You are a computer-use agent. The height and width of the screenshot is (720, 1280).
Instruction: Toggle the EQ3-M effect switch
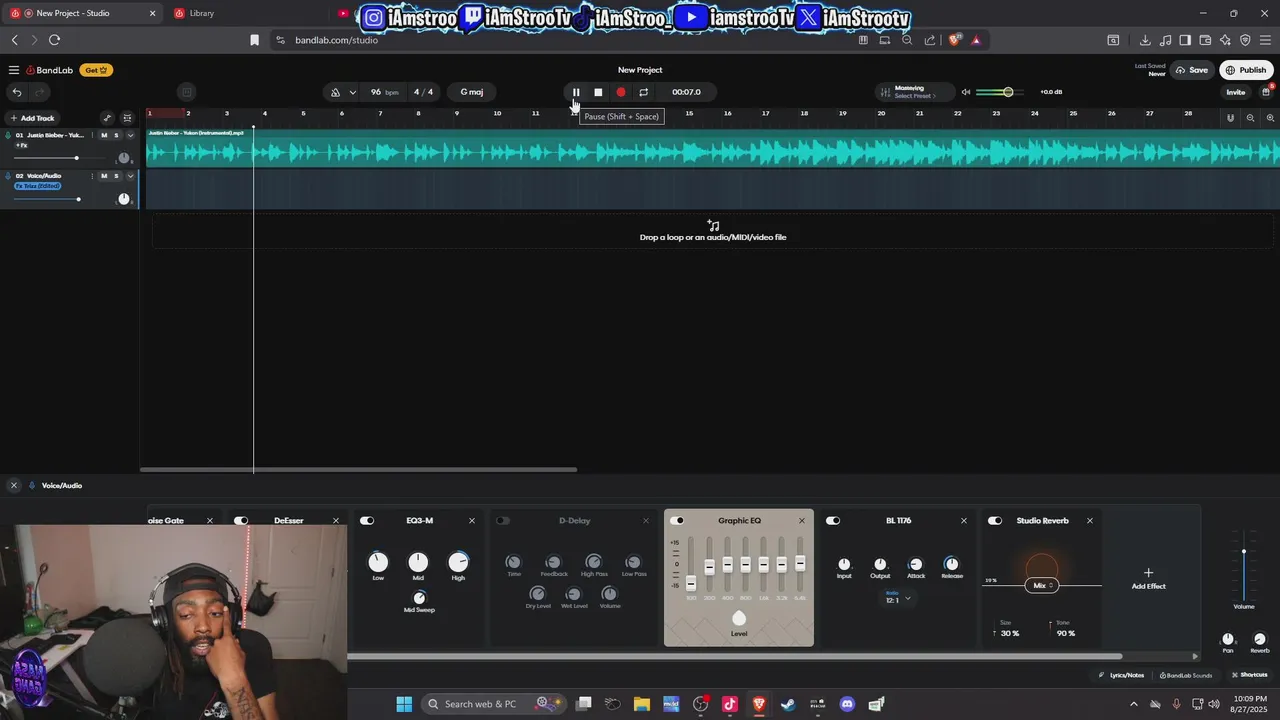click(x=367, y=521)
